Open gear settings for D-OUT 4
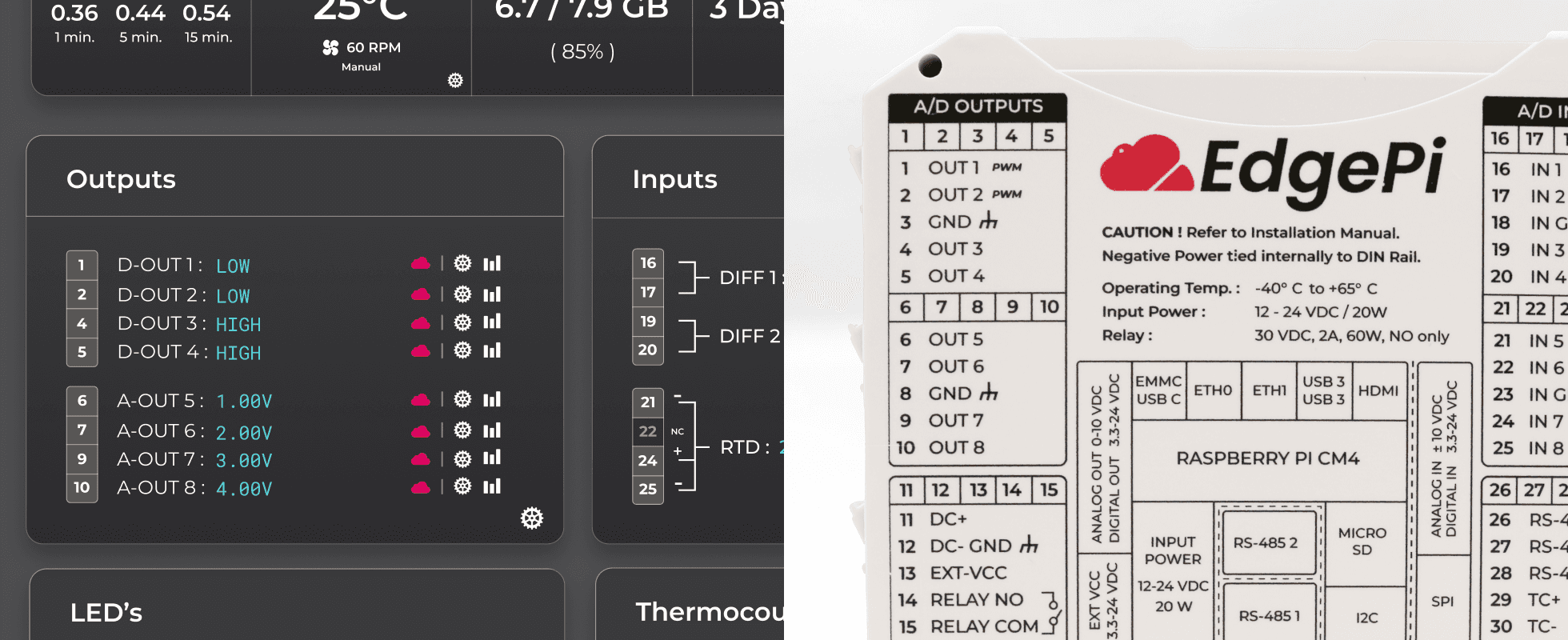 tap(462, 350)
